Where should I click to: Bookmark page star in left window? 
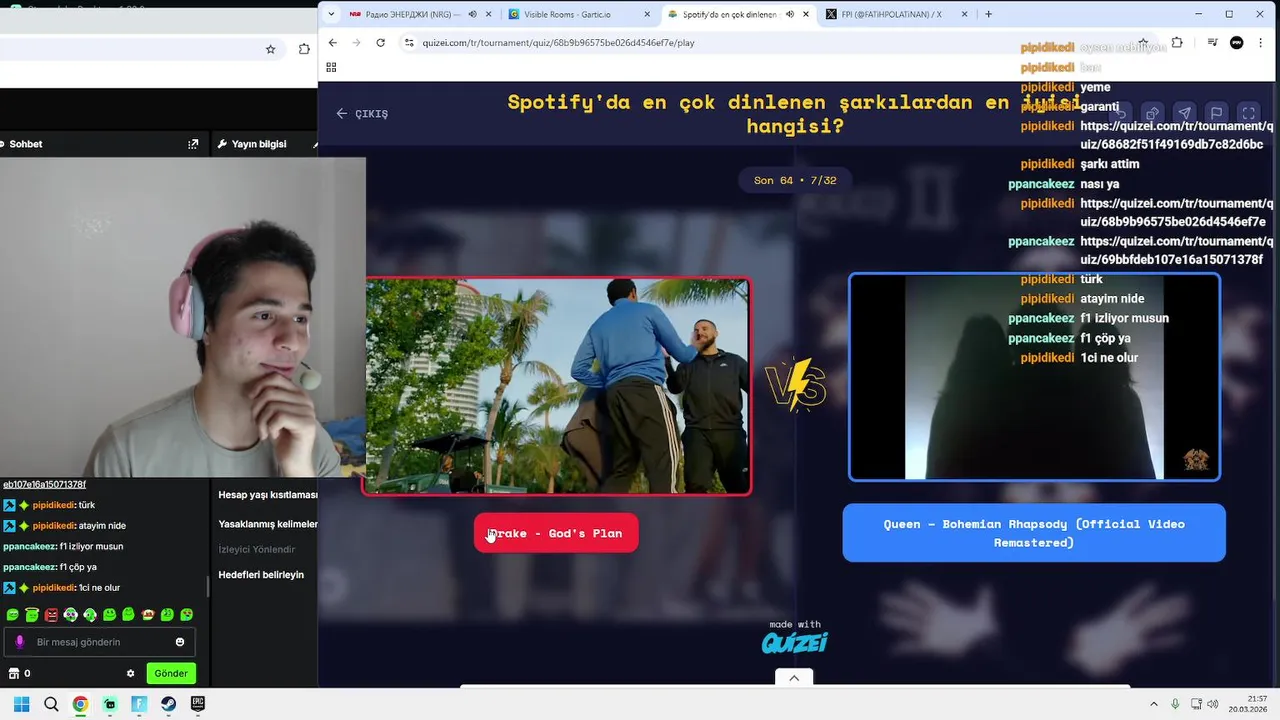(x=270, y=49)
